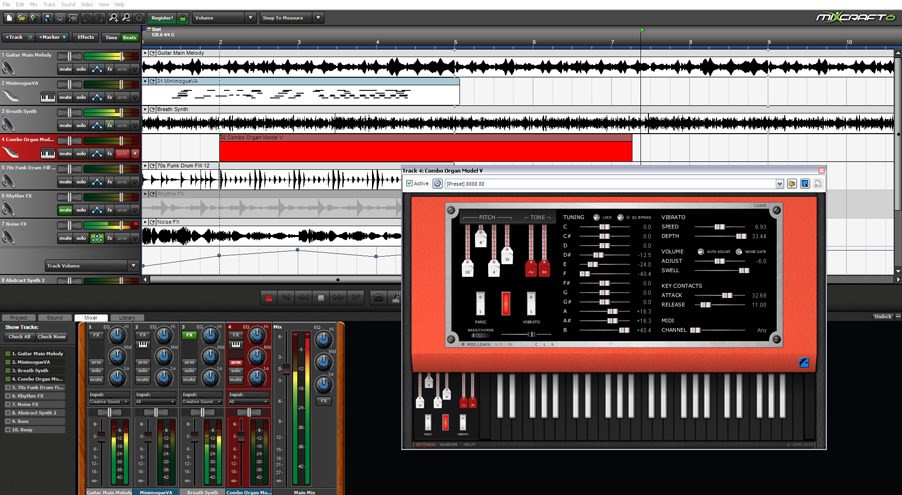Switch timeline to Time display
This screenshot has width=902, height=495.
(x=110, y=37)
